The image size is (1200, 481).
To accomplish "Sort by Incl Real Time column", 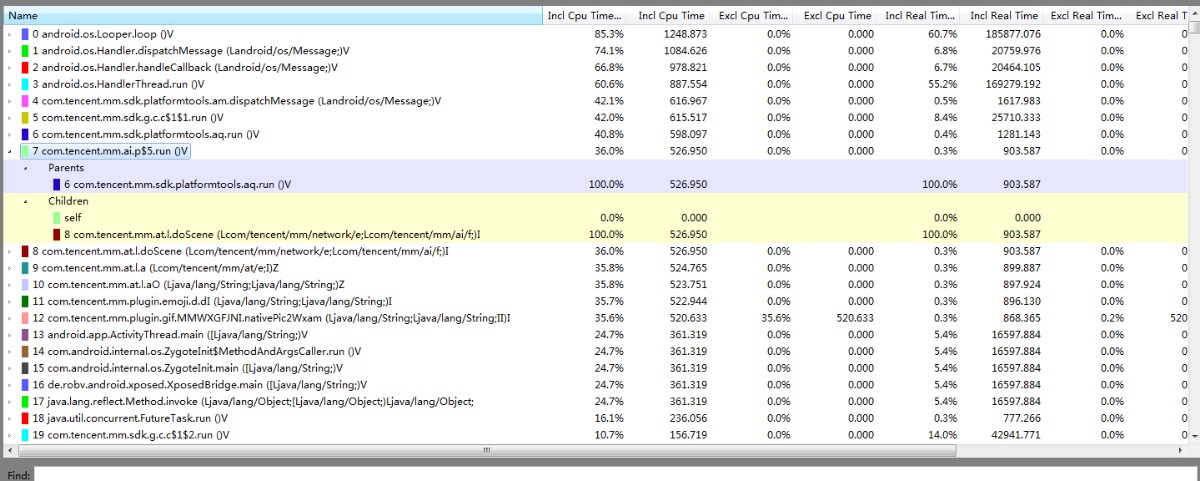I will click(x=1001, y=16).
